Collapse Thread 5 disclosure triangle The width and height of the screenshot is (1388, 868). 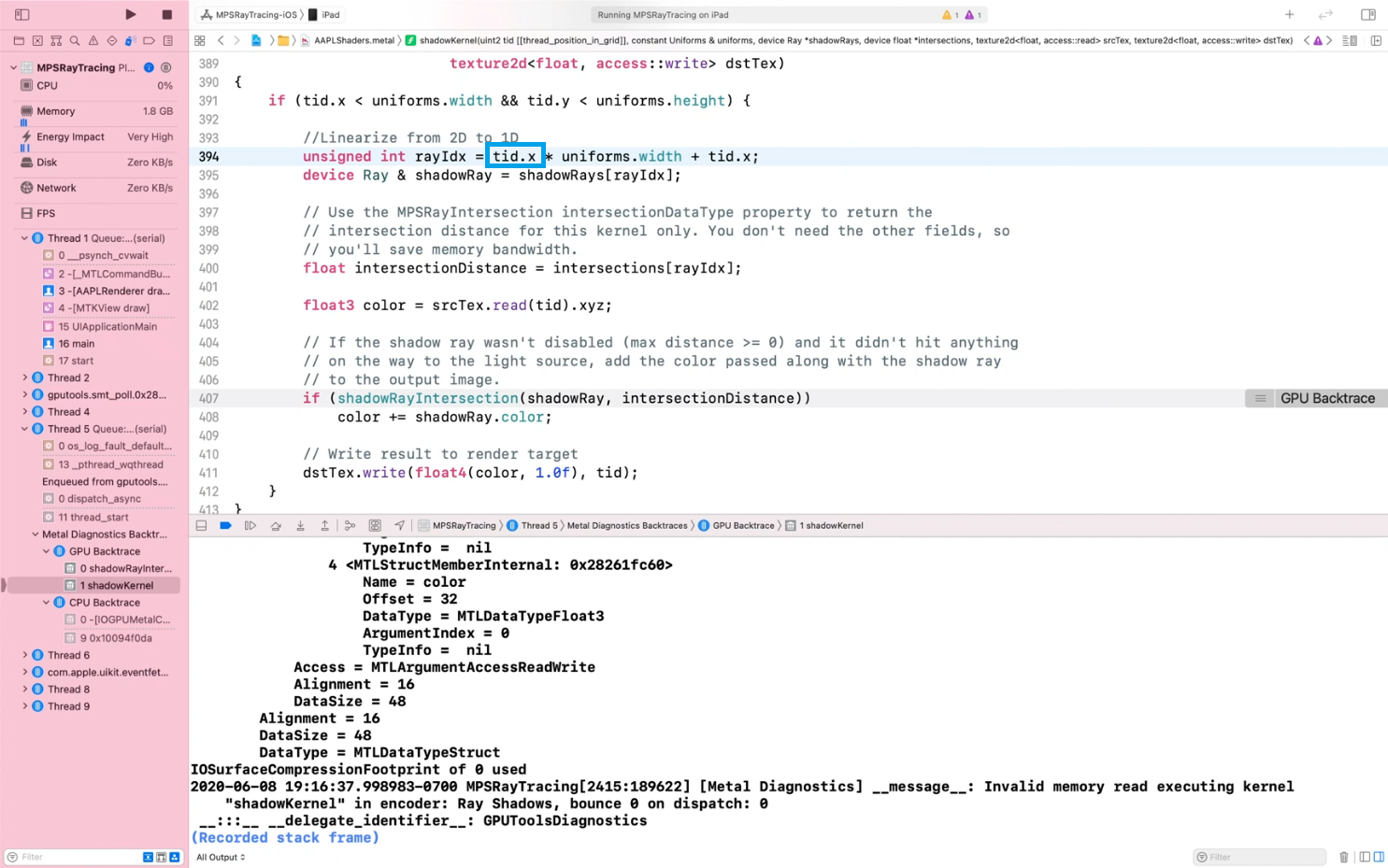(24, 429)
